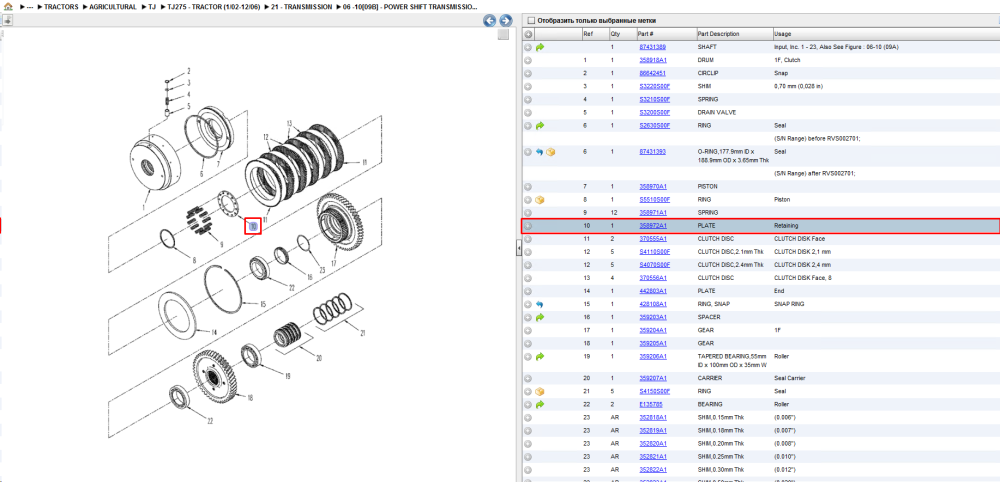
Task: Click the box icon in ref 8 RING row
Action: (540, 200)
